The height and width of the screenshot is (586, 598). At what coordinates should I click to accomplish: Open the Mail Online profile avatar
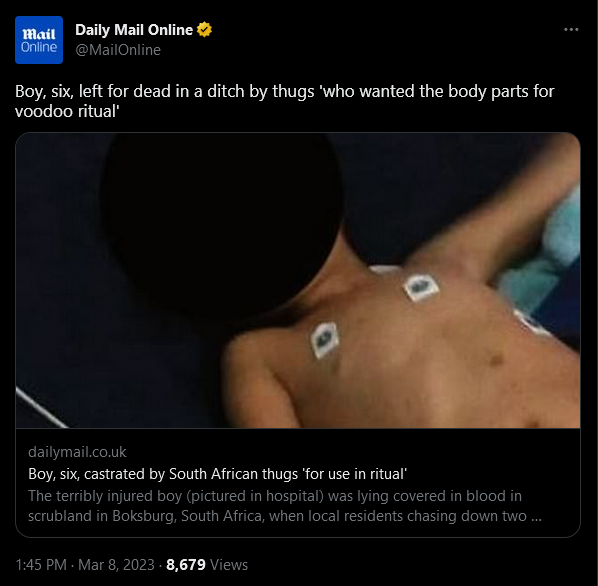(x=39, y=40)
